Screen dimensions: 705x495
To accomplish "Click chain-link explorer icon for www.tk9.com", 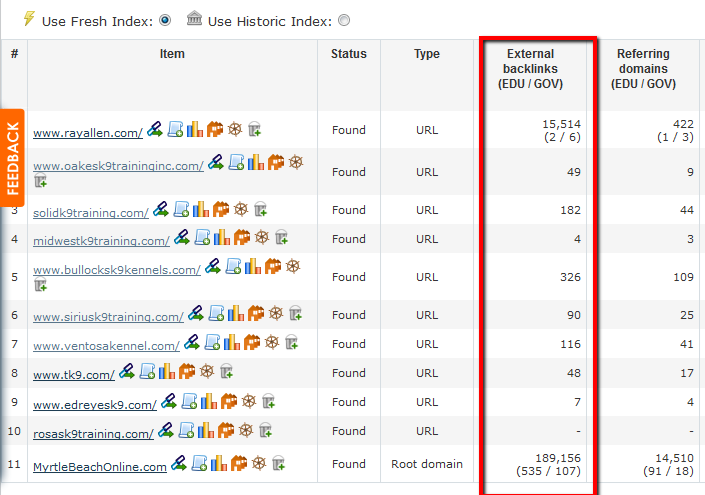I will coord(127,371).
